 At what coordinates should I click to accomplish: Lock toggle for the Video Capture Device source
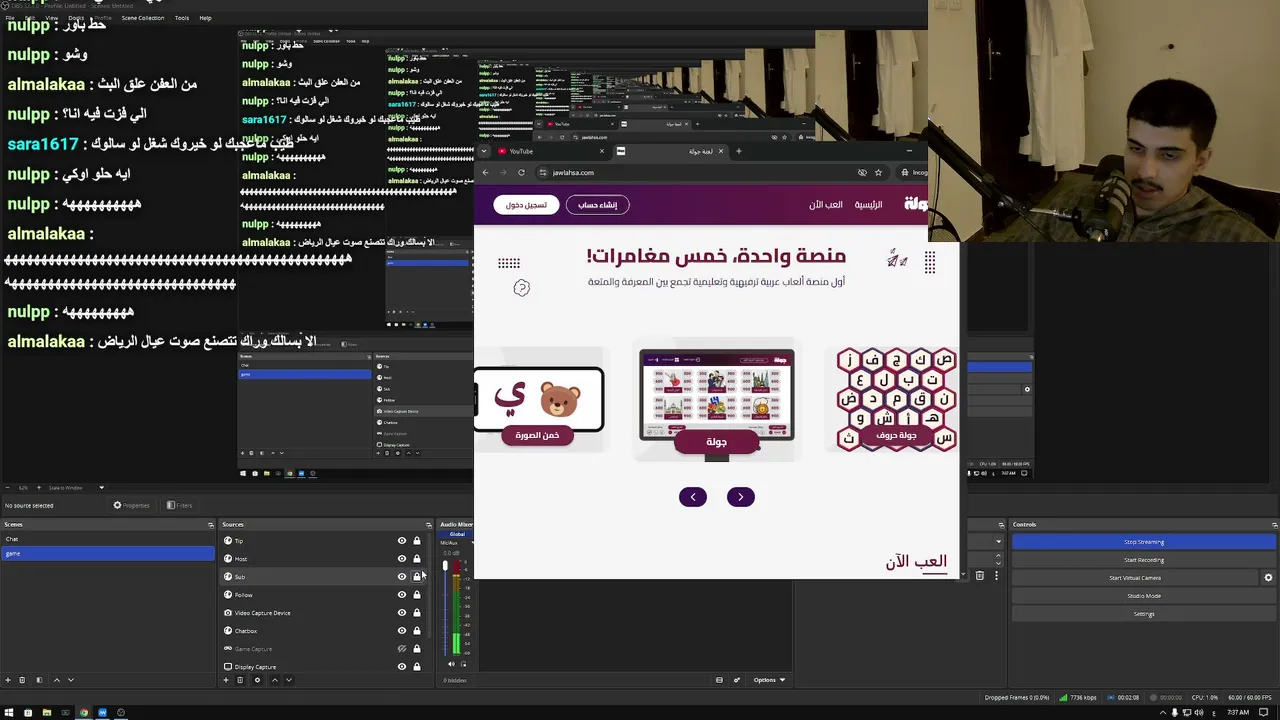(417, 613)
